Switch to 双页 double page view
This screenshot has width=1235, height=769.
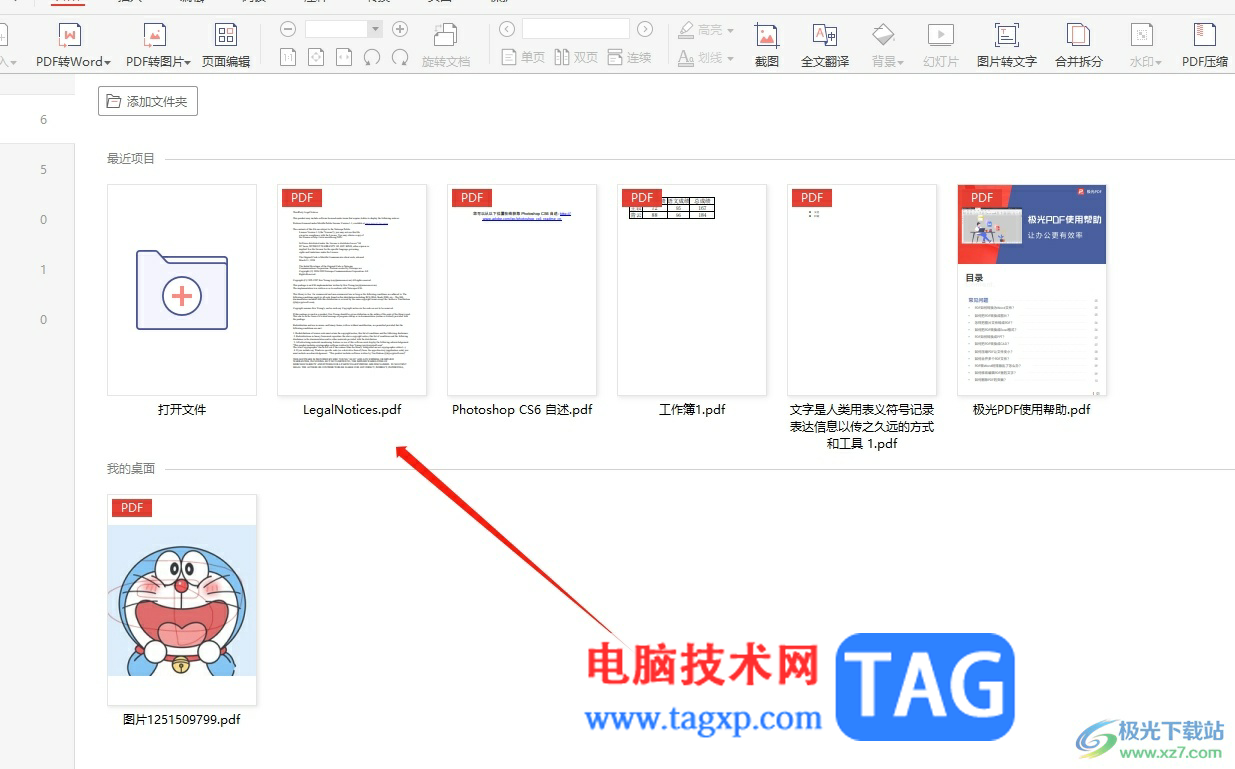tap(576, 57)
